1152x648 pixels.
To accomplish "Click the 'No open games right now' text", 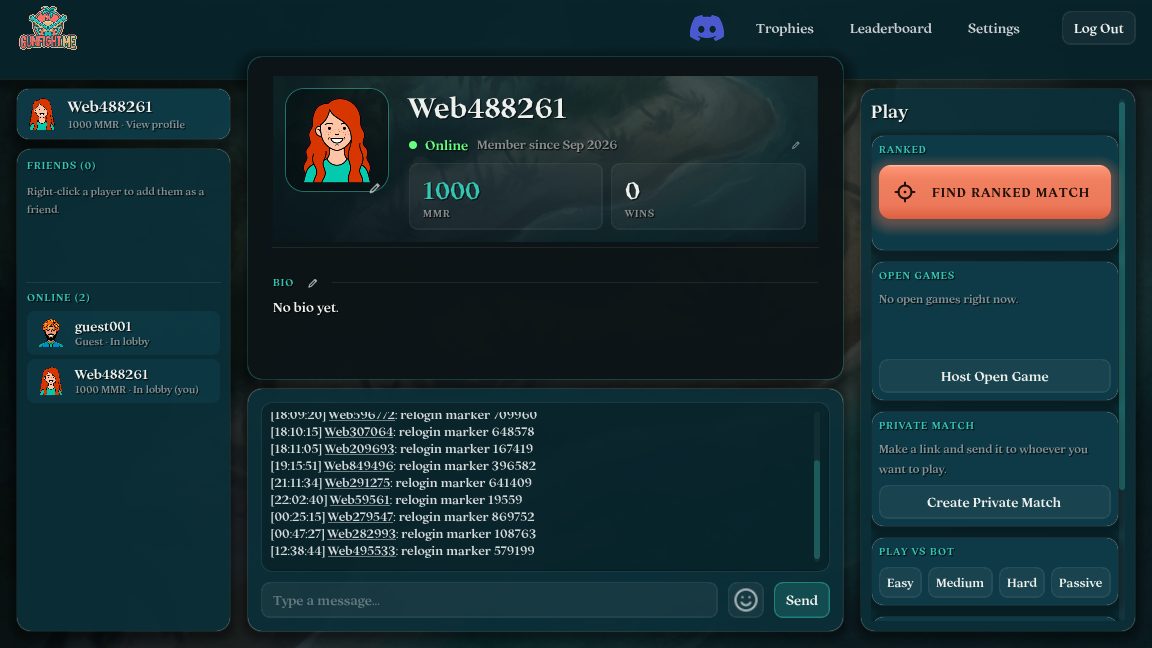I will [x=948, y=299].
